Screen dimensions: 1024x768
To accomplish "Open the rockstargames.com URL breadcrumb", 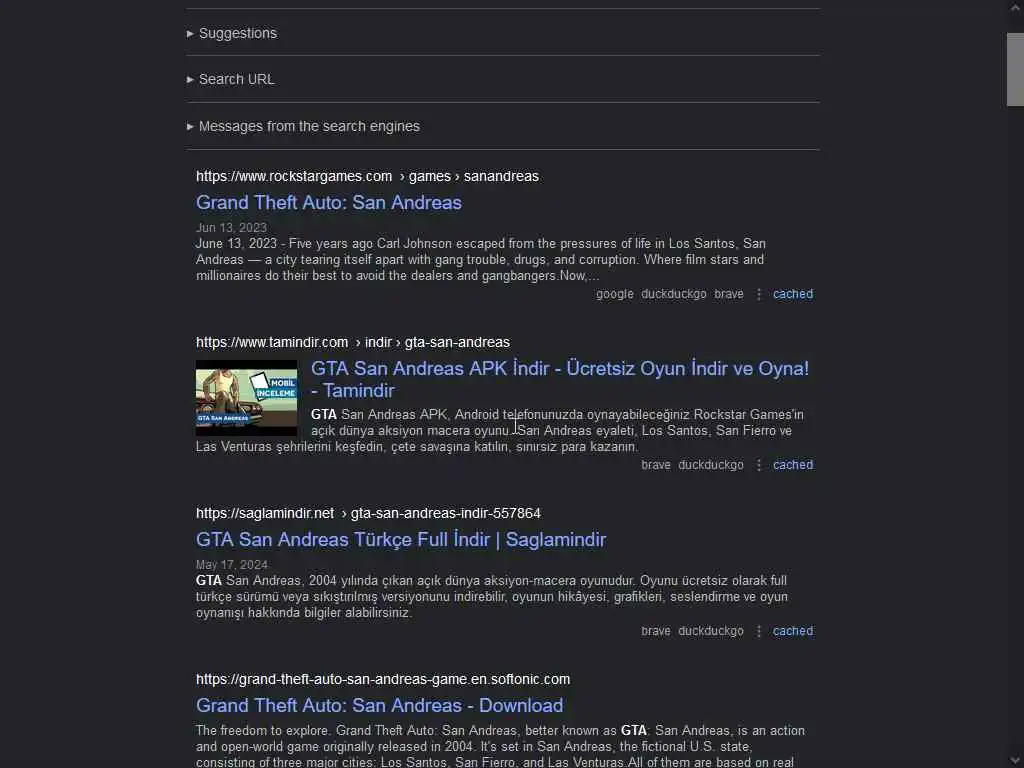I will coord(367,176).
